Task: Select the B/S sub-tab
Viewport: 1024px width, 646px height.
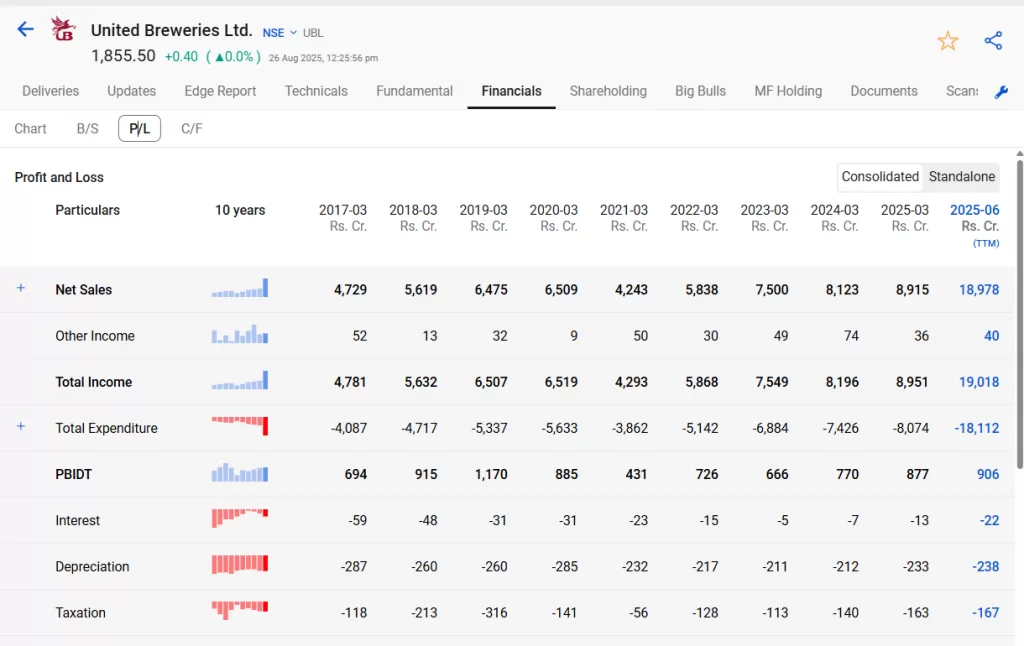Action: 88,129
